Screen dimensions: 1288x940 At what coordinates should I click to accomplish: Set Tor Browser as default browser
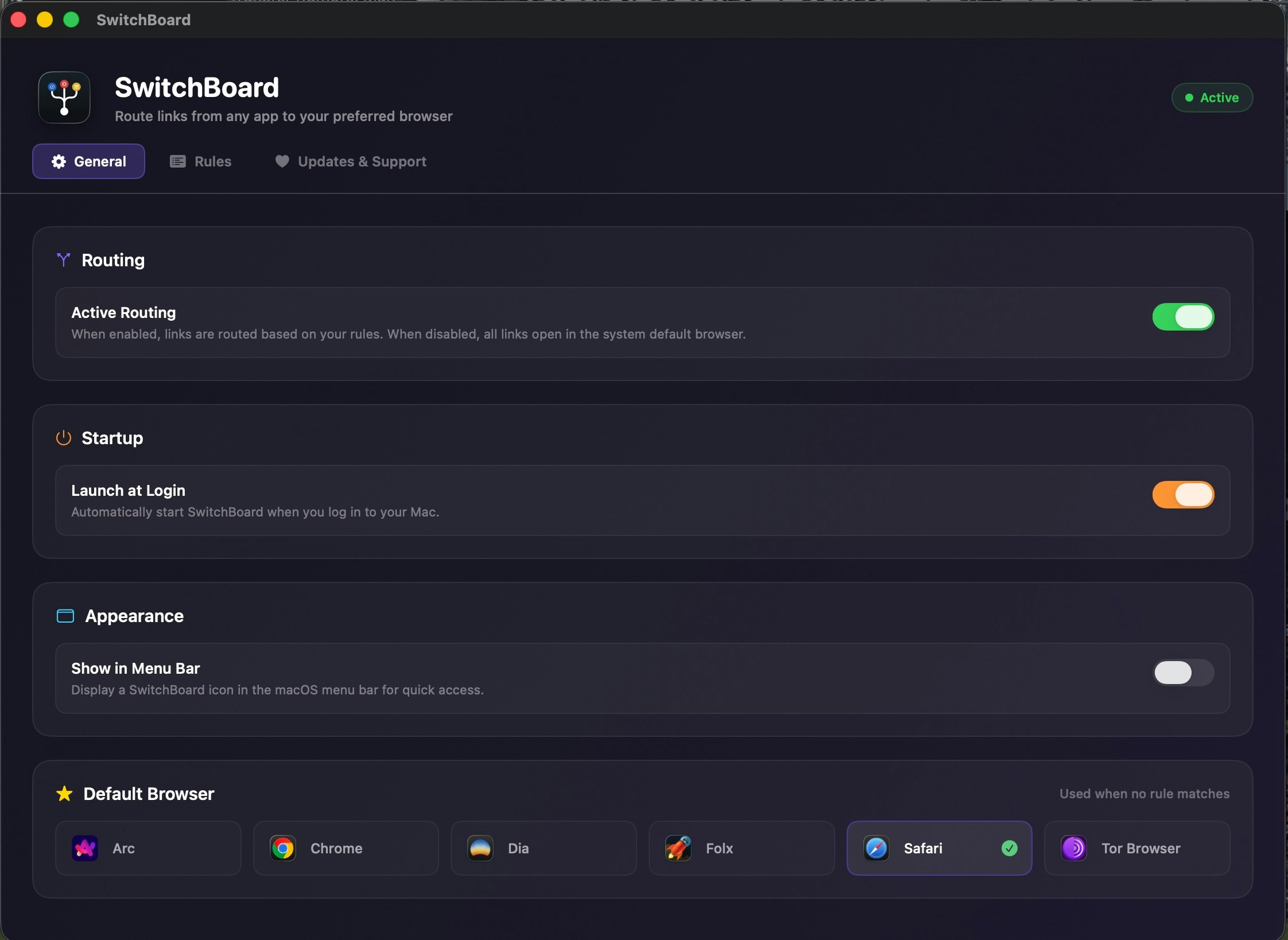pyautogui.click(x=1137, y=848)
